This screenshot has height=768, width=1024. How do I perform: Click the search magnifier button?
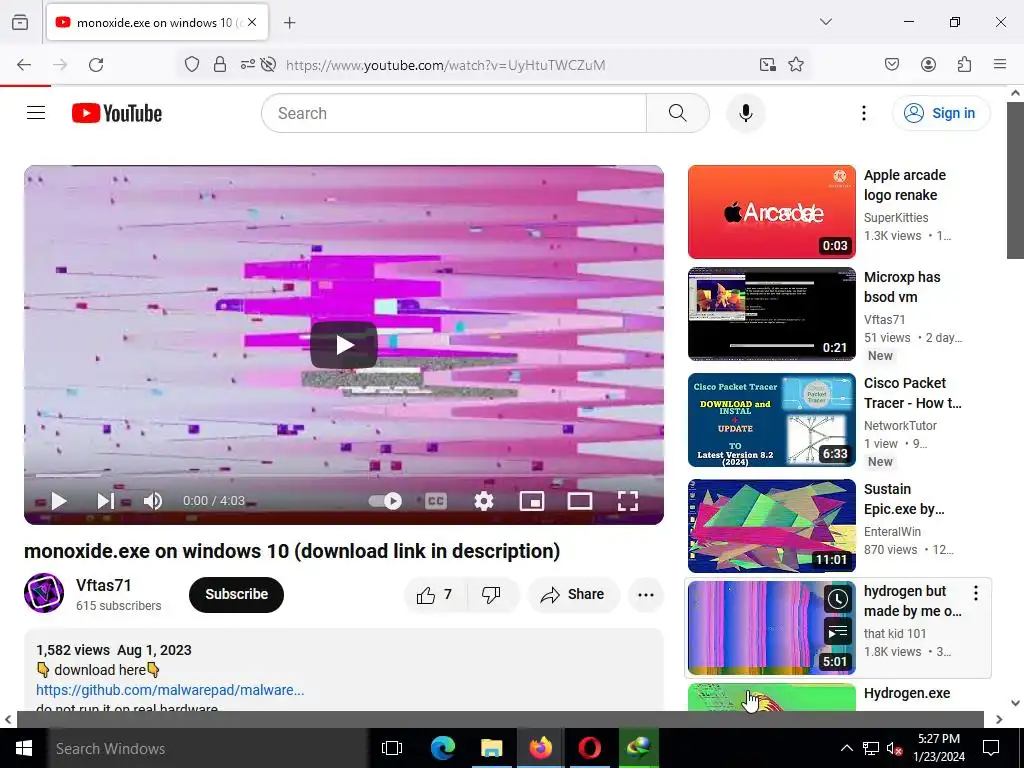point(677,113)
